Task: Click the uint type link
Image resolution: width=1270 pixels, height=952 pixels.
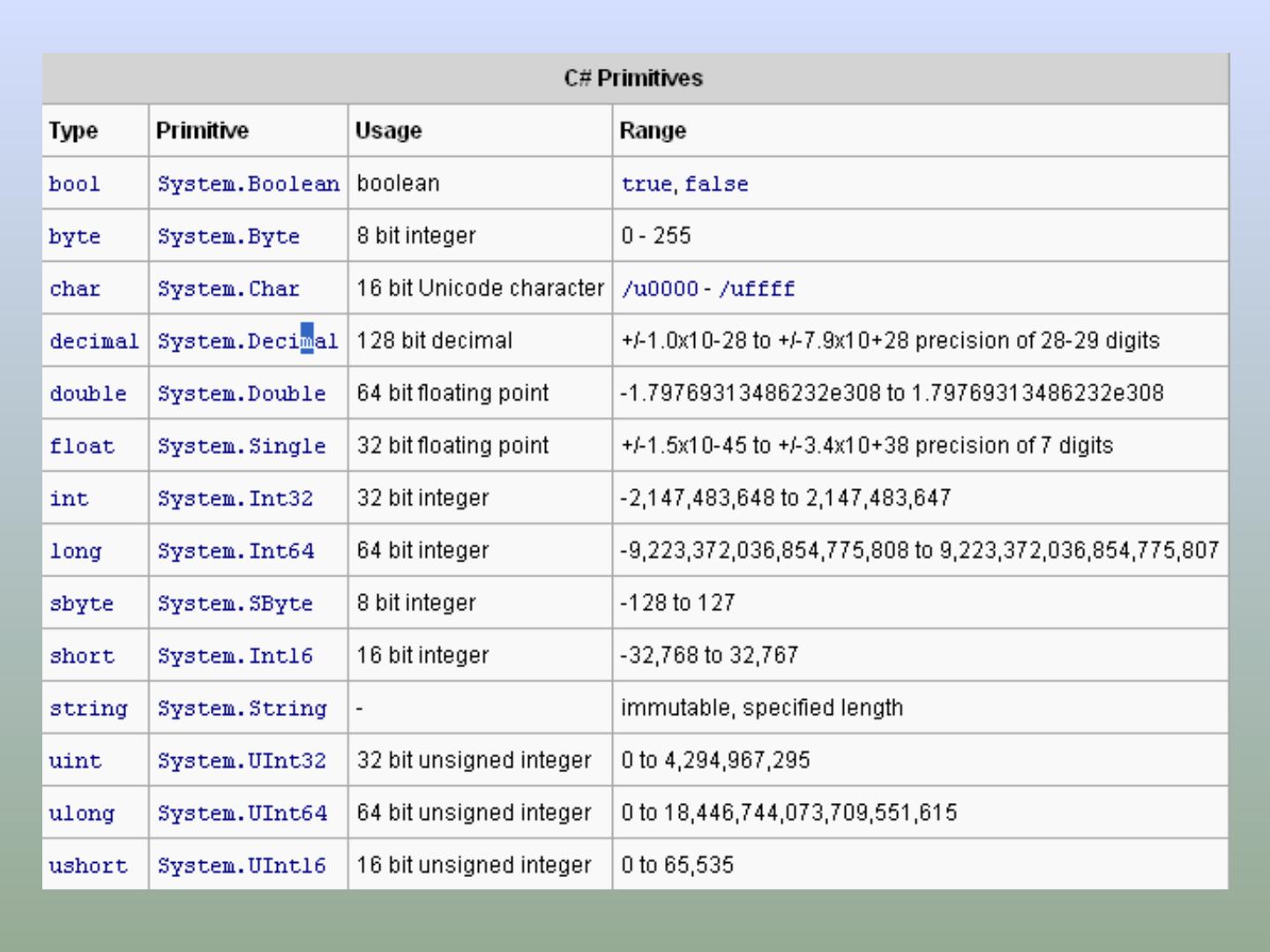Action: pyautogui.click(x=75, y=762)
